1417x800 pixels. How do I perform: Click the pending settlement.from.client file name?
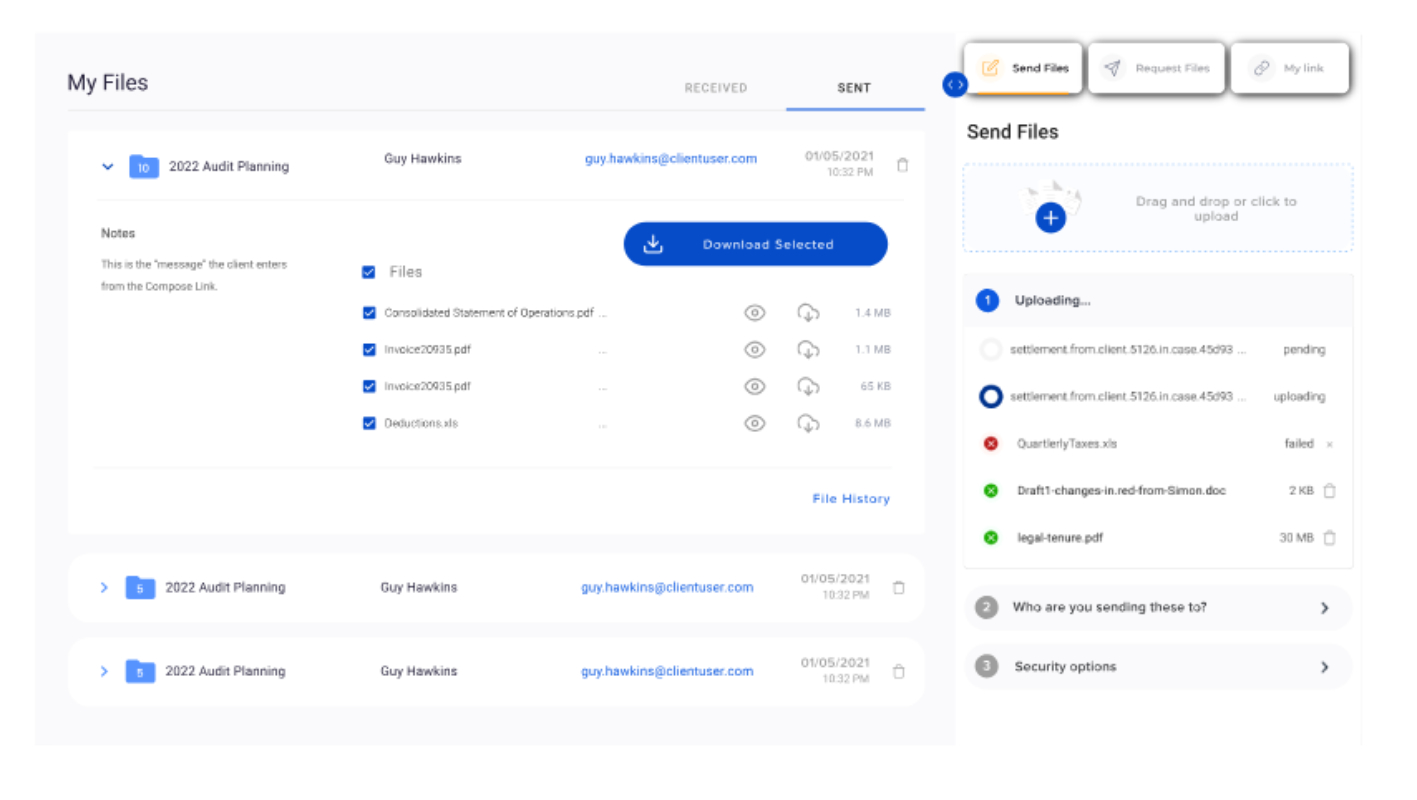(x=1128, y=350)
